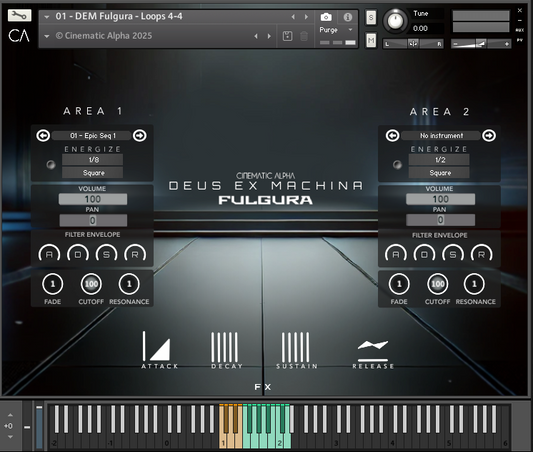
Task: Lower keyboard octave with down arrow
Action: click(x=10, y=437)
